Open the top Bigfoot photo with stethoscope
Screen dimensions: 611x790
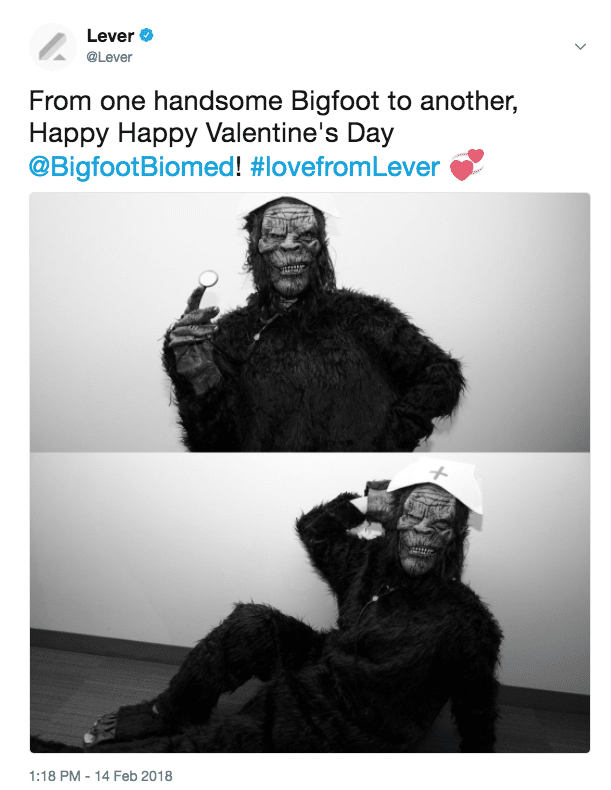pos(309,322)
